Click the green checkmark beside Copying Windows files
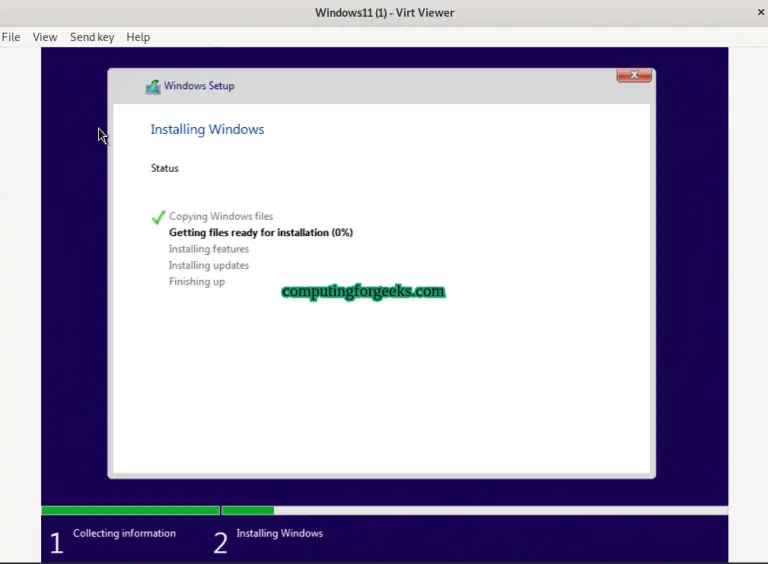This screenshot has width=768, height=564. coord(158,217)
